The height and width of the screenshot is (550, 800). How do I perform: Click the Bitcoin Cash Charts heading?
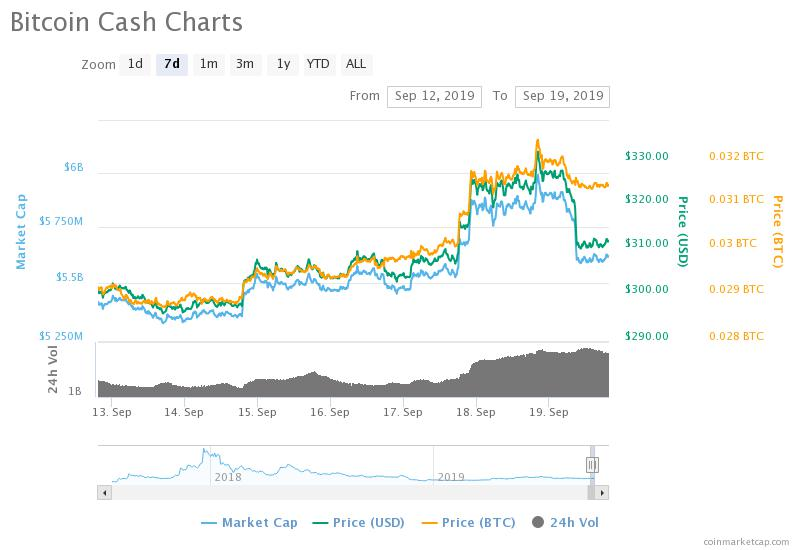coord(127,22)
